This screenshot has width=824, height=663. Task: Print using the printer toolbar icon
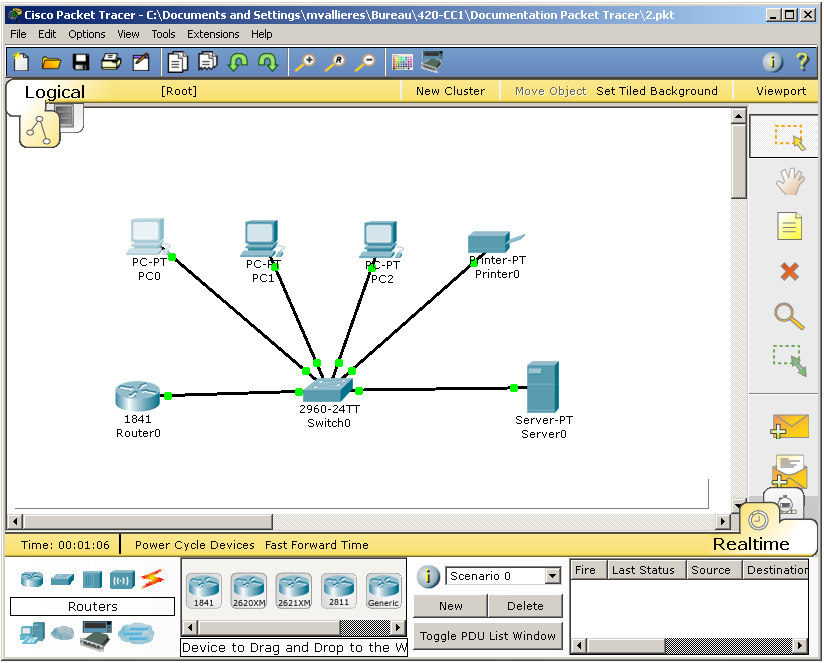(111, 62)
